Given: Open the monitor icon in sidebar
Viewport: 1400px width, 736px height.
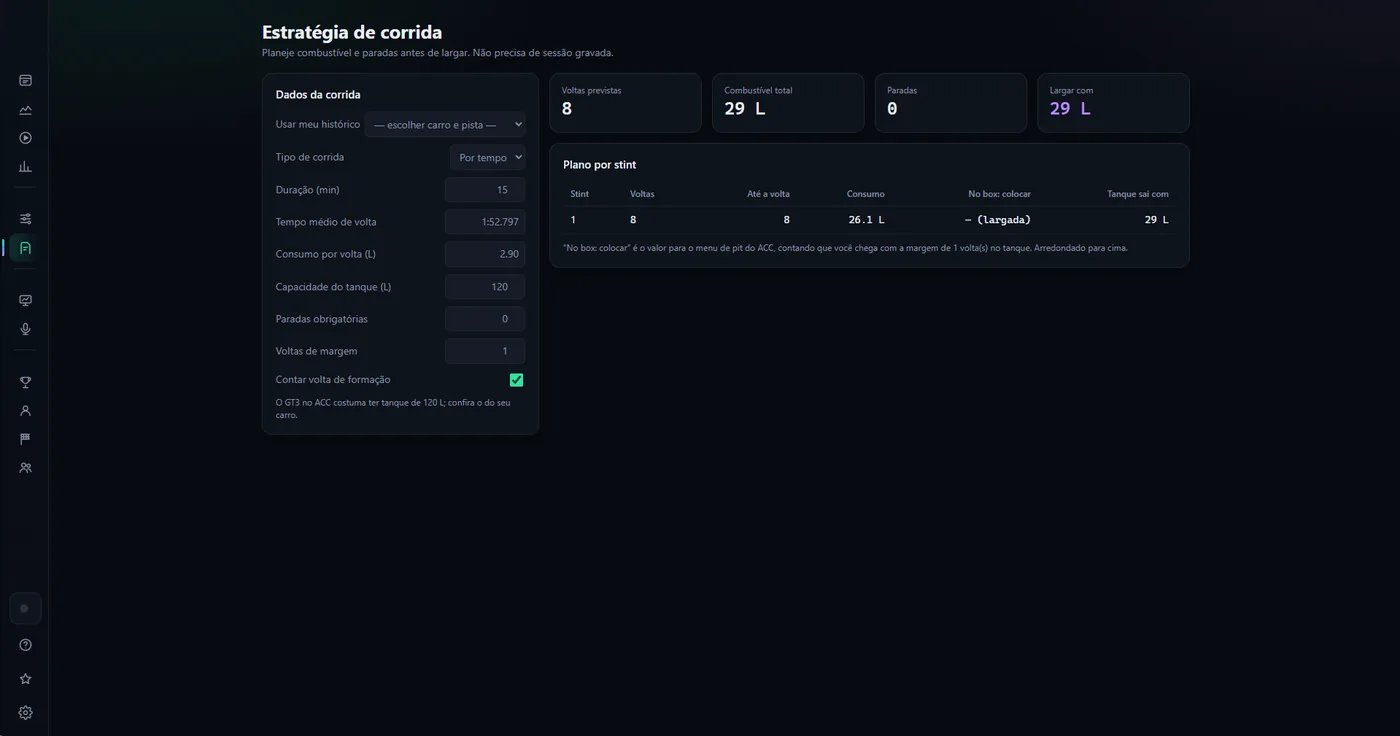Looking at the screenshot, I should pos(25,300).
